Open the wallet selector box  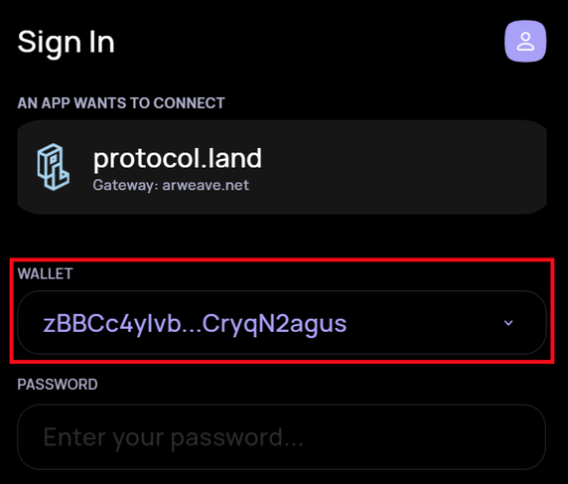(282, 322)
